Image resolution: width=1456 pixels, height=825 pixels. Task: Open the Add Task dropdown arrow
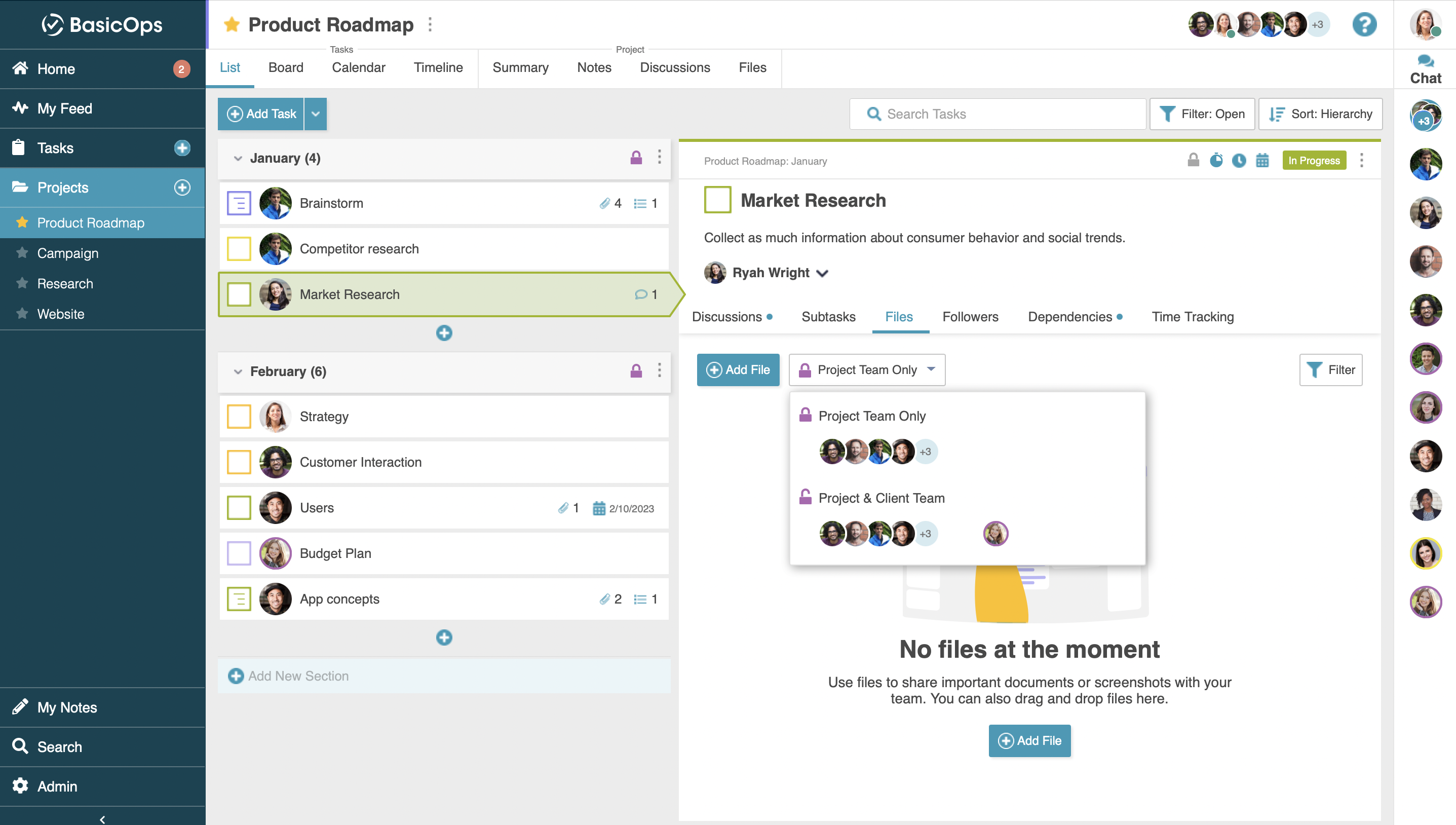[316, 114]
